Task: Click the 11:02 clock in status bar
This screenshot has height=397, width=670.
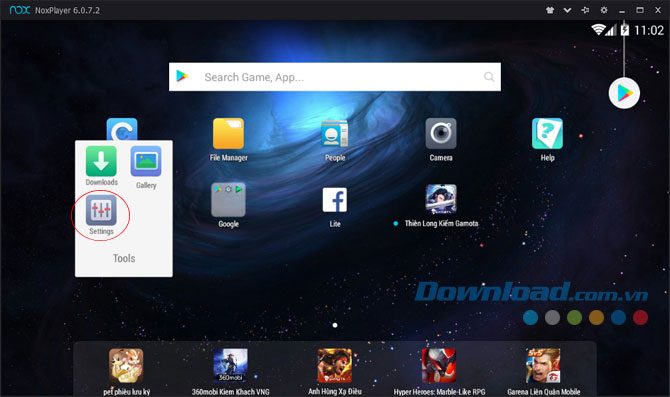Action: [x=649, y=30]
